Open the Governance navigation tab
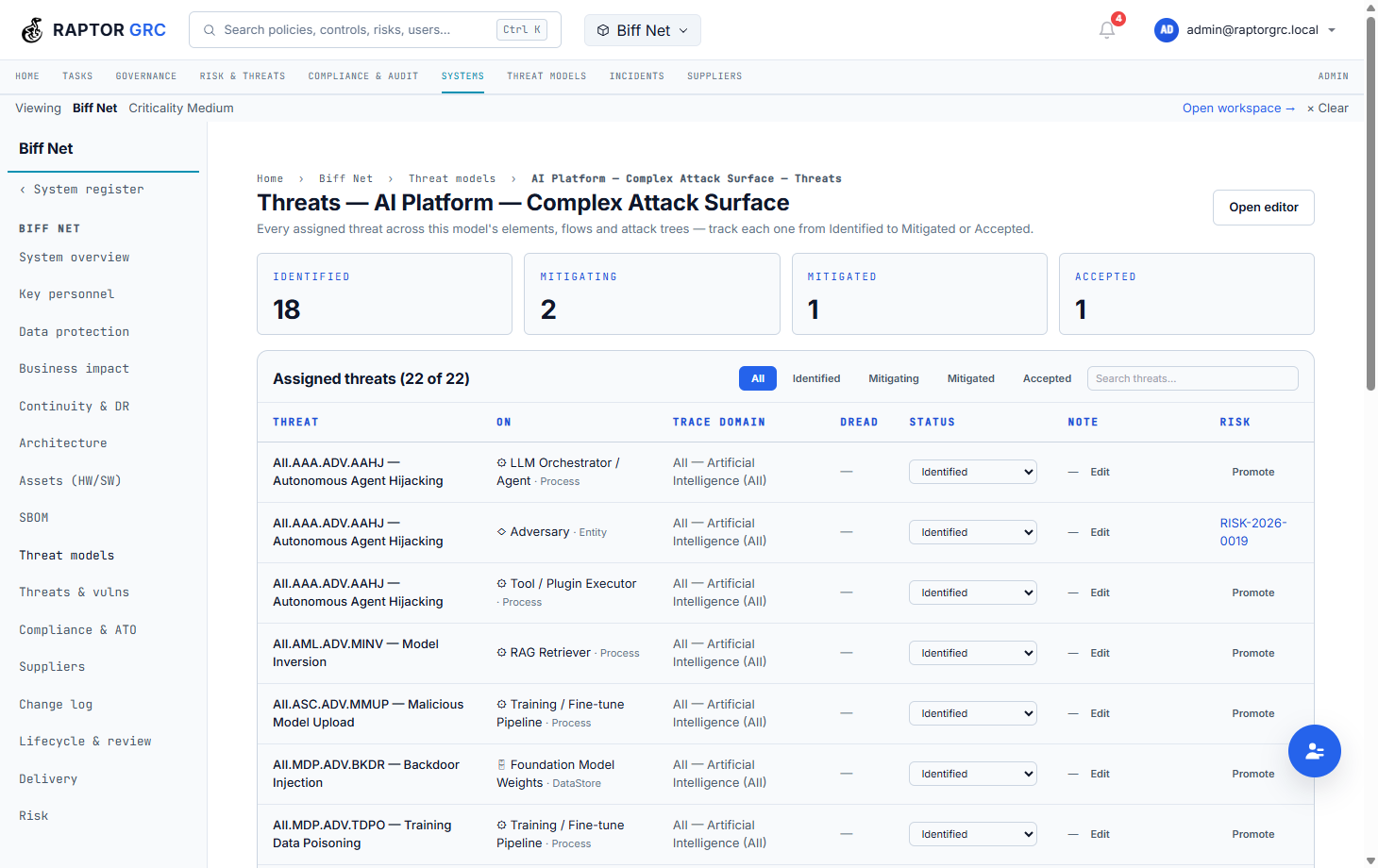The height and width of the screenshot is (868, 1378). click(146, 76)
